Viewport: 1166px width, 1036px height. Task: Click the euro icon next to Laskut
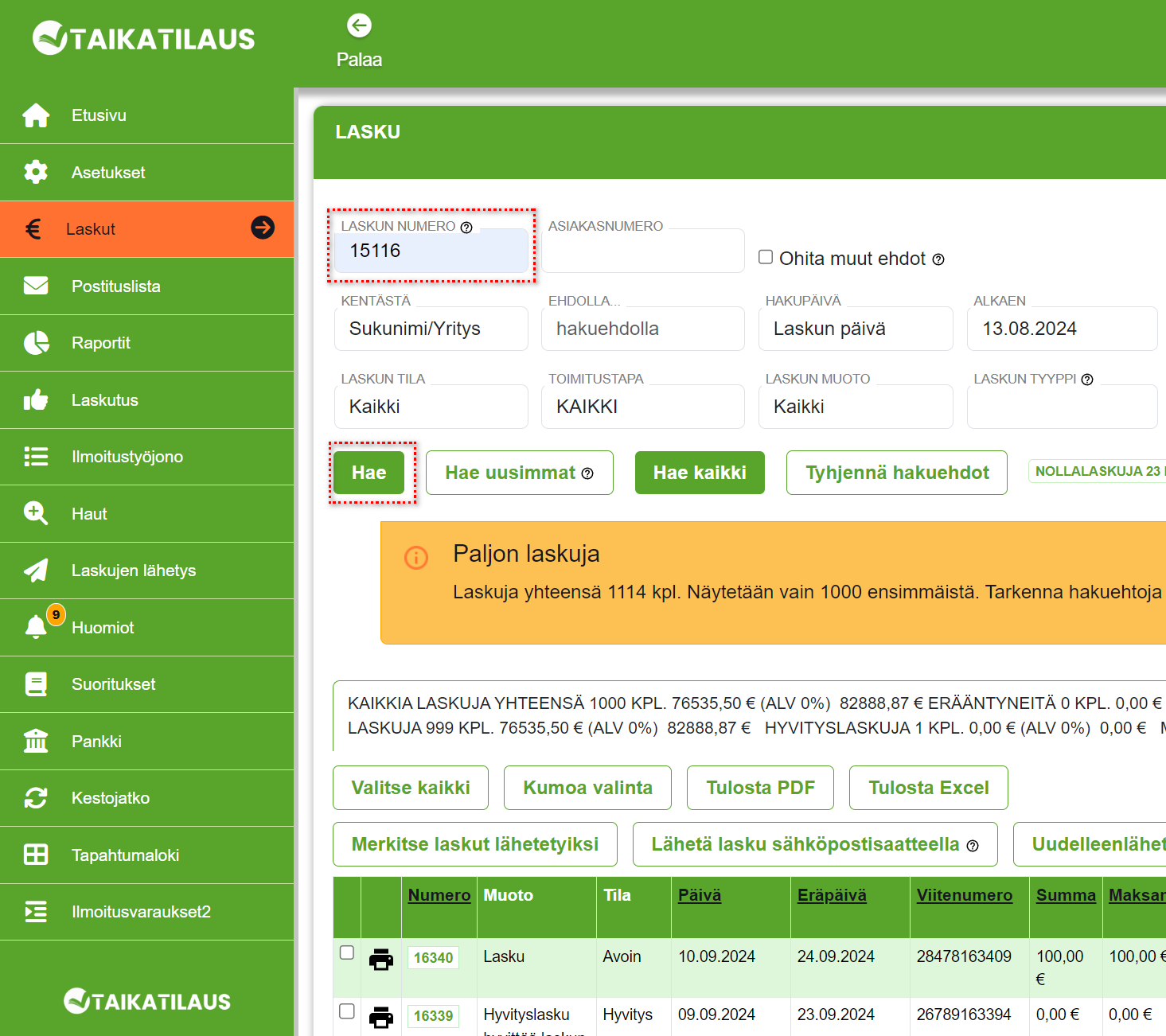pos(33,229)
